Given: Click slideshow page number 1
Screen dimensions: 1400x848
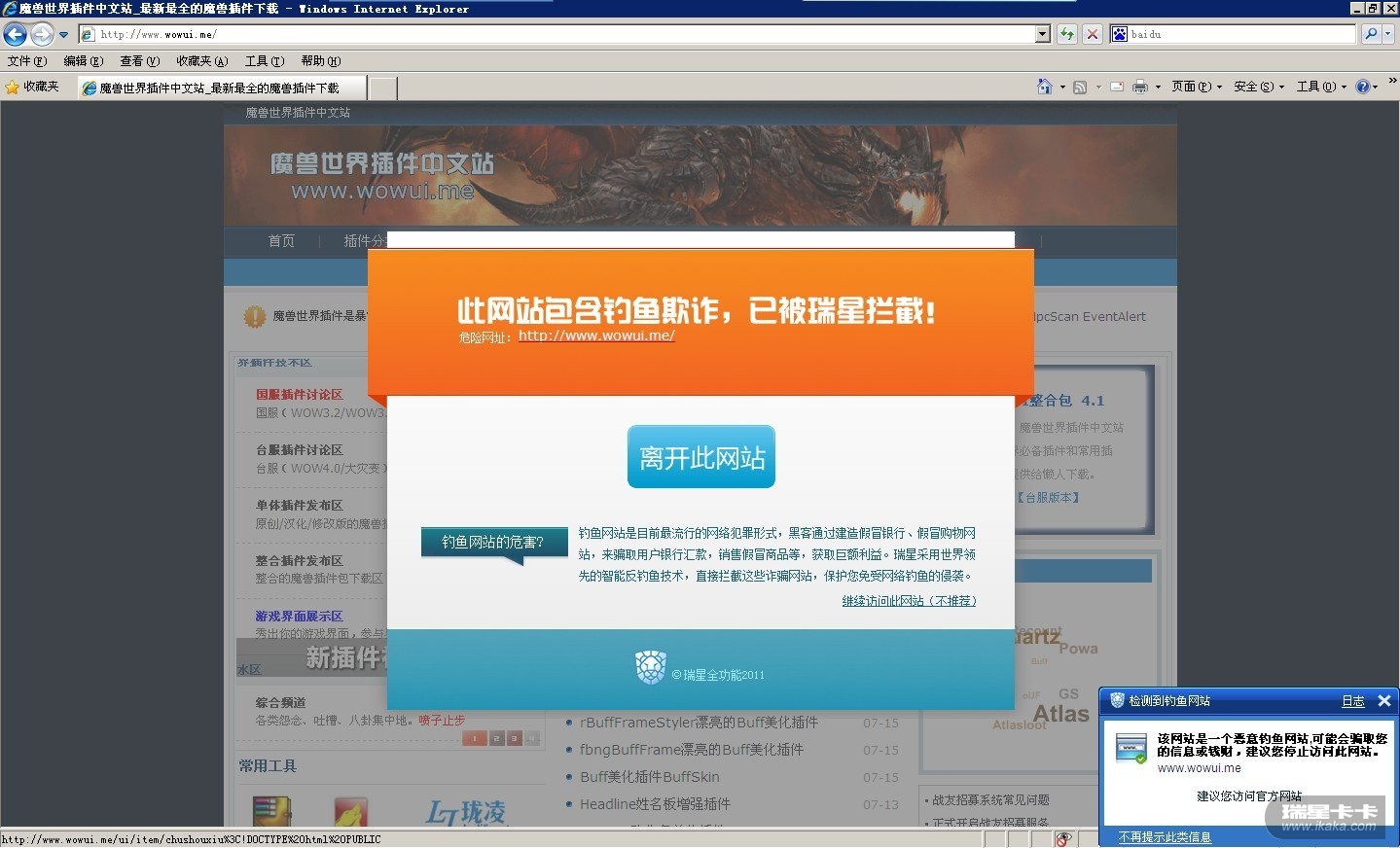Looking at the screenshot, I should tap(474, 739).
